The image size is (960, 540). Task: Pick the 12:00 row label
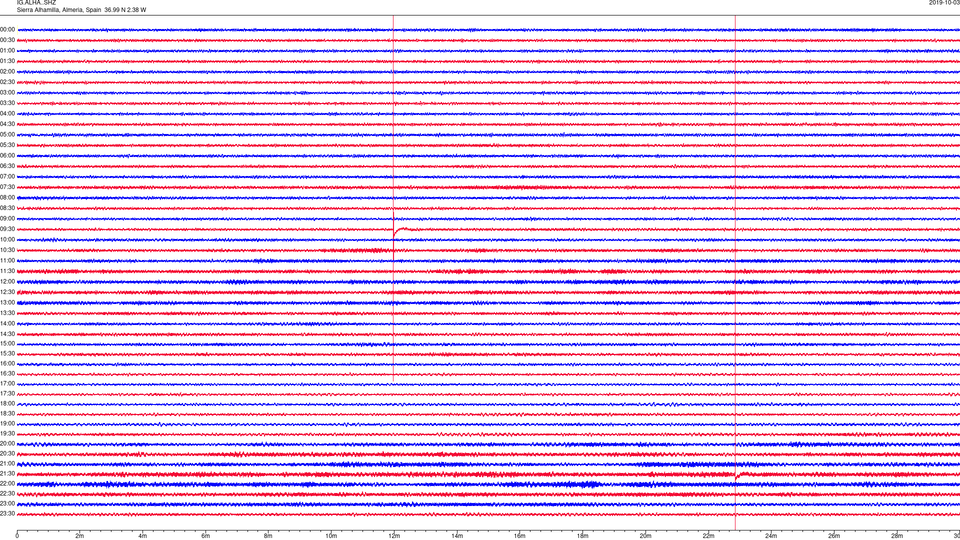point(7,282)
